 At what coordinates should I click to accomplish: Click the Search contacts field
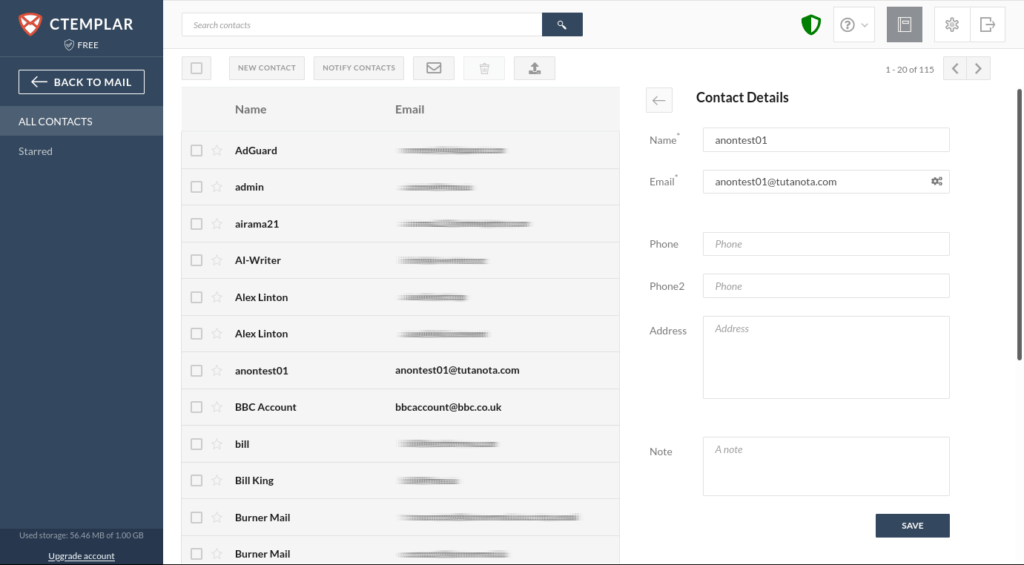(362, 25)
